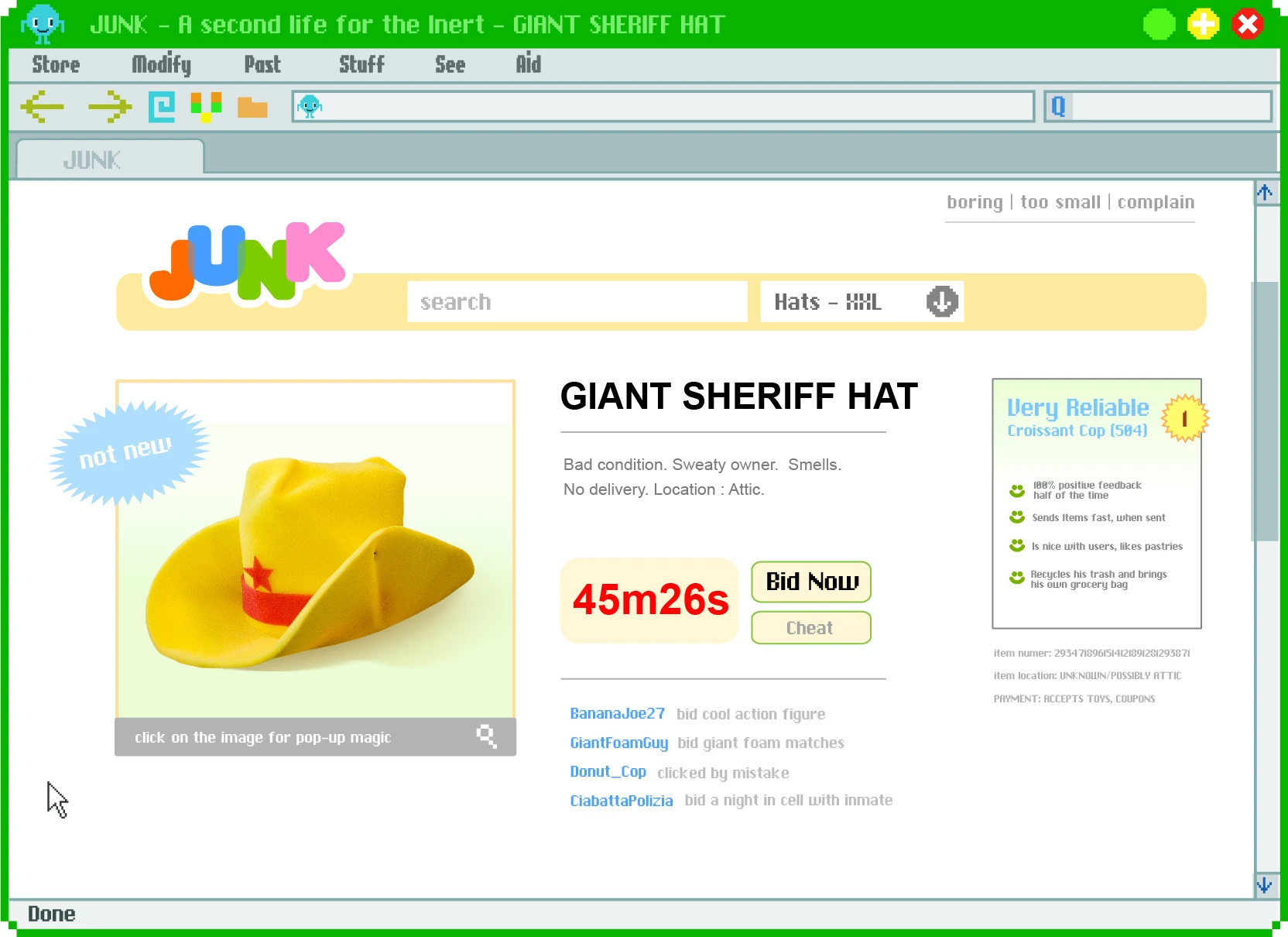Screen dimensions: 1288x937
Task: Open the Store menu
Action: 56,65
